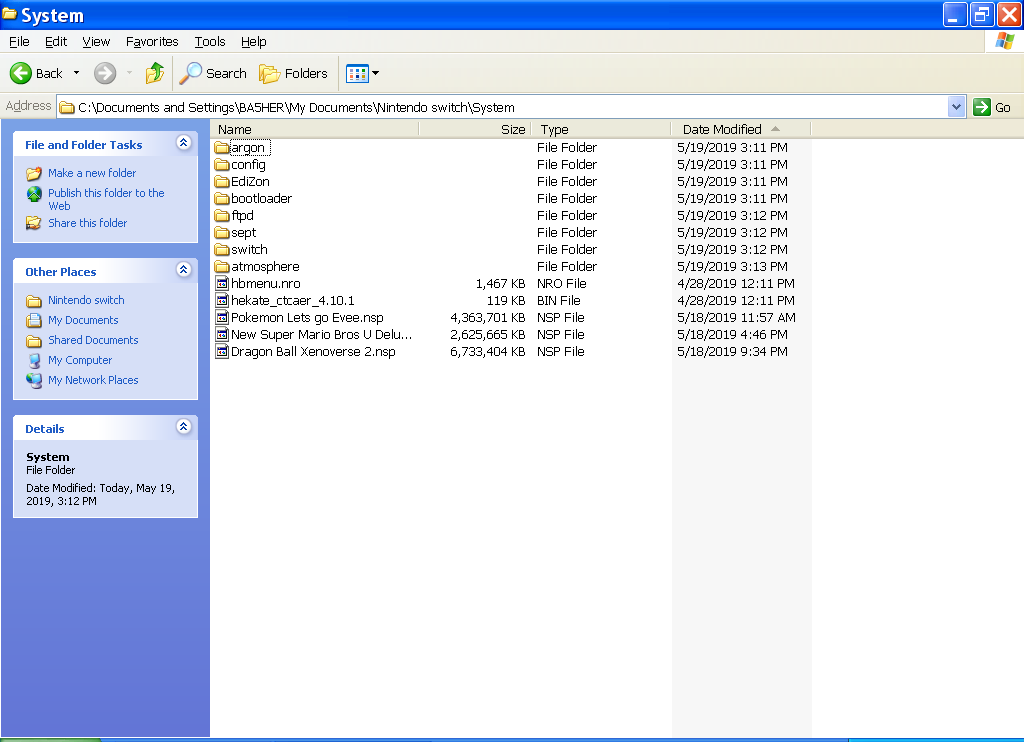The height and width of the screenshot is (742, 1024).
Task: Click Share this folder link
Action: 88,223
